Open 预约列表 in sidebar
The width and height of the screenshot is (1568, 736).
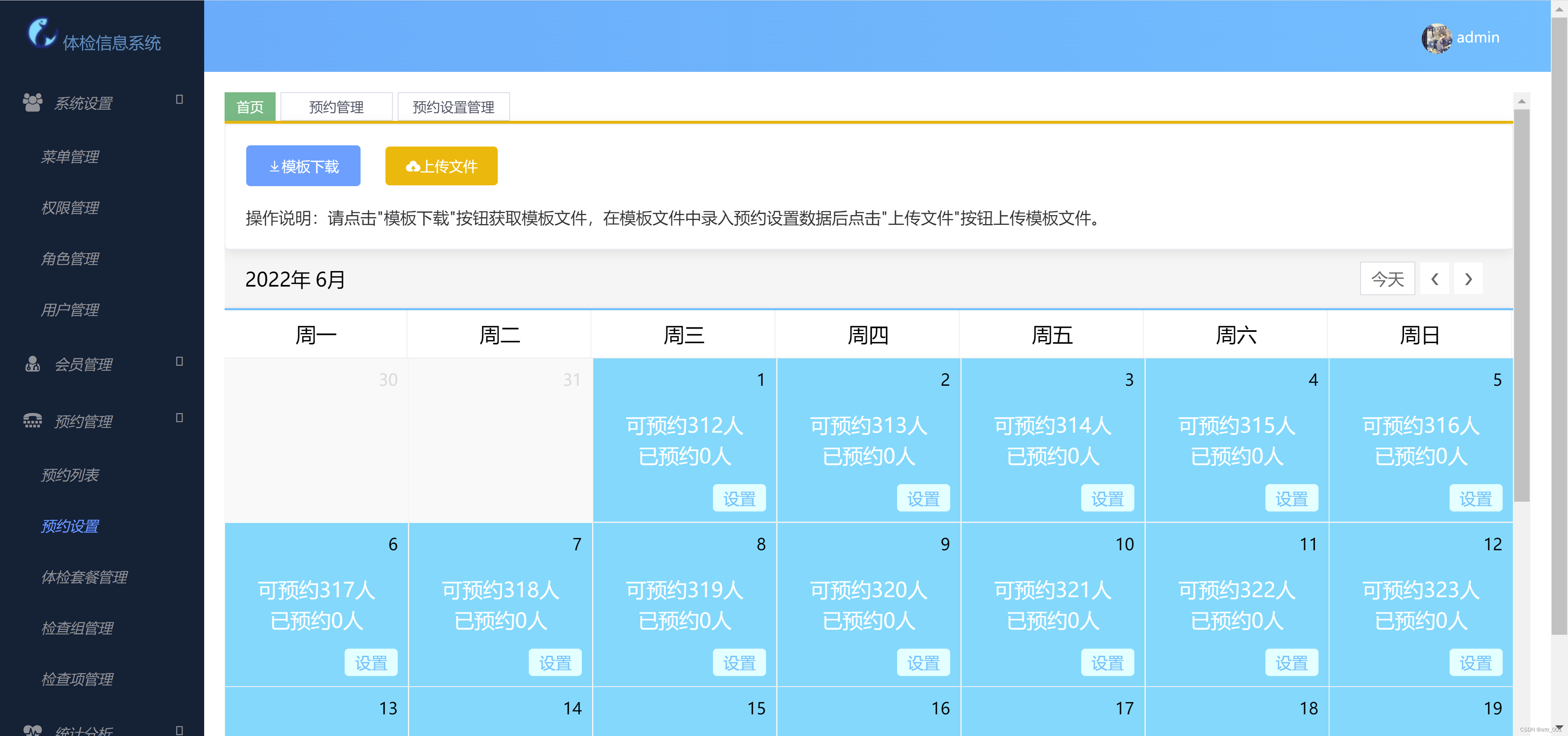(x=69, y=474)
